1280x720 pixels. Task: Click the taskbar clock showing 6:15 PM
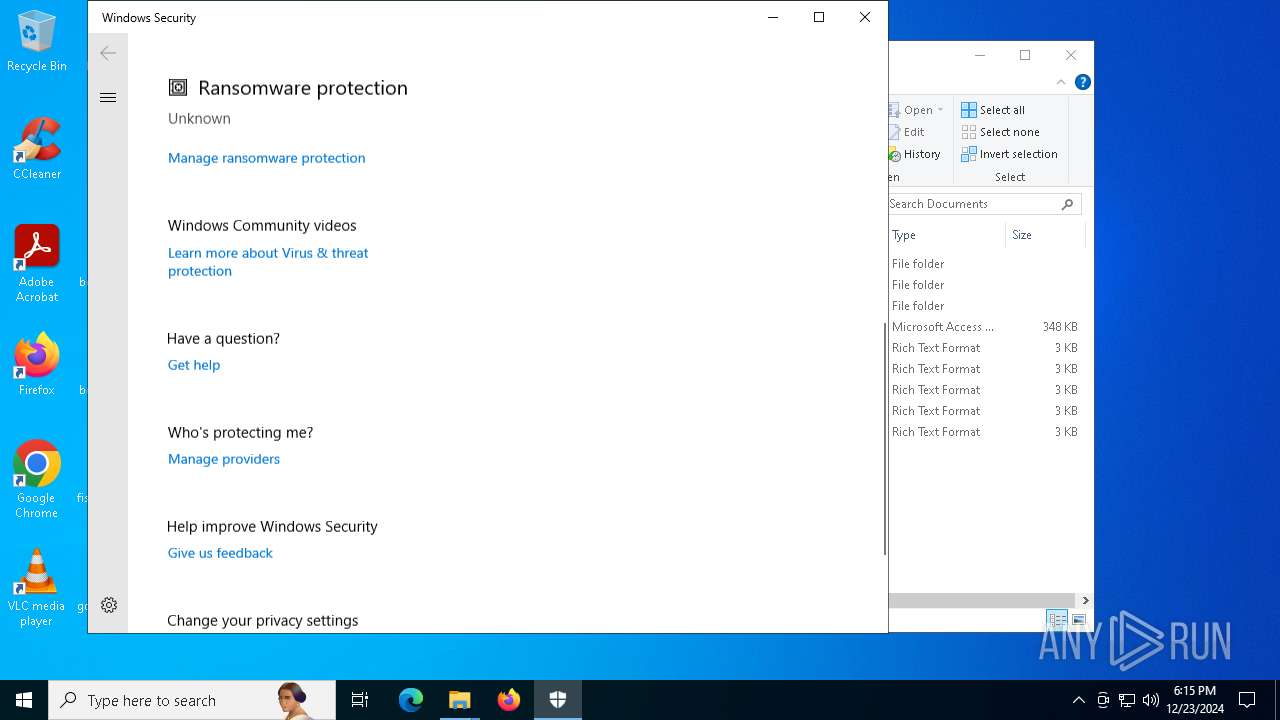[1196, 700]
